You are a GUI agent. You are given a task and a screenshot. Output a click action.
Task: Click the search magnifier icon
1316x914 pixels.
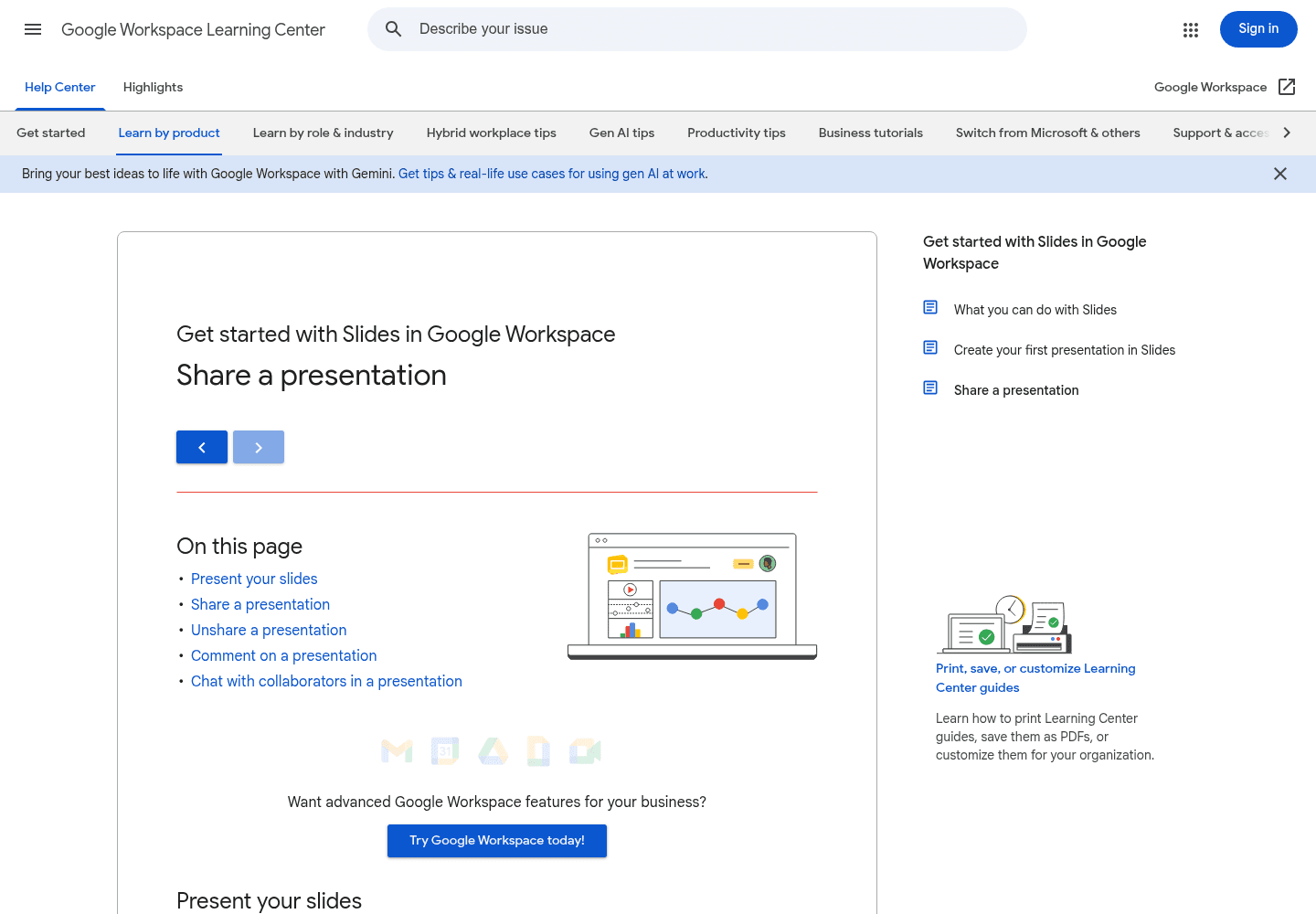[394, 29]
